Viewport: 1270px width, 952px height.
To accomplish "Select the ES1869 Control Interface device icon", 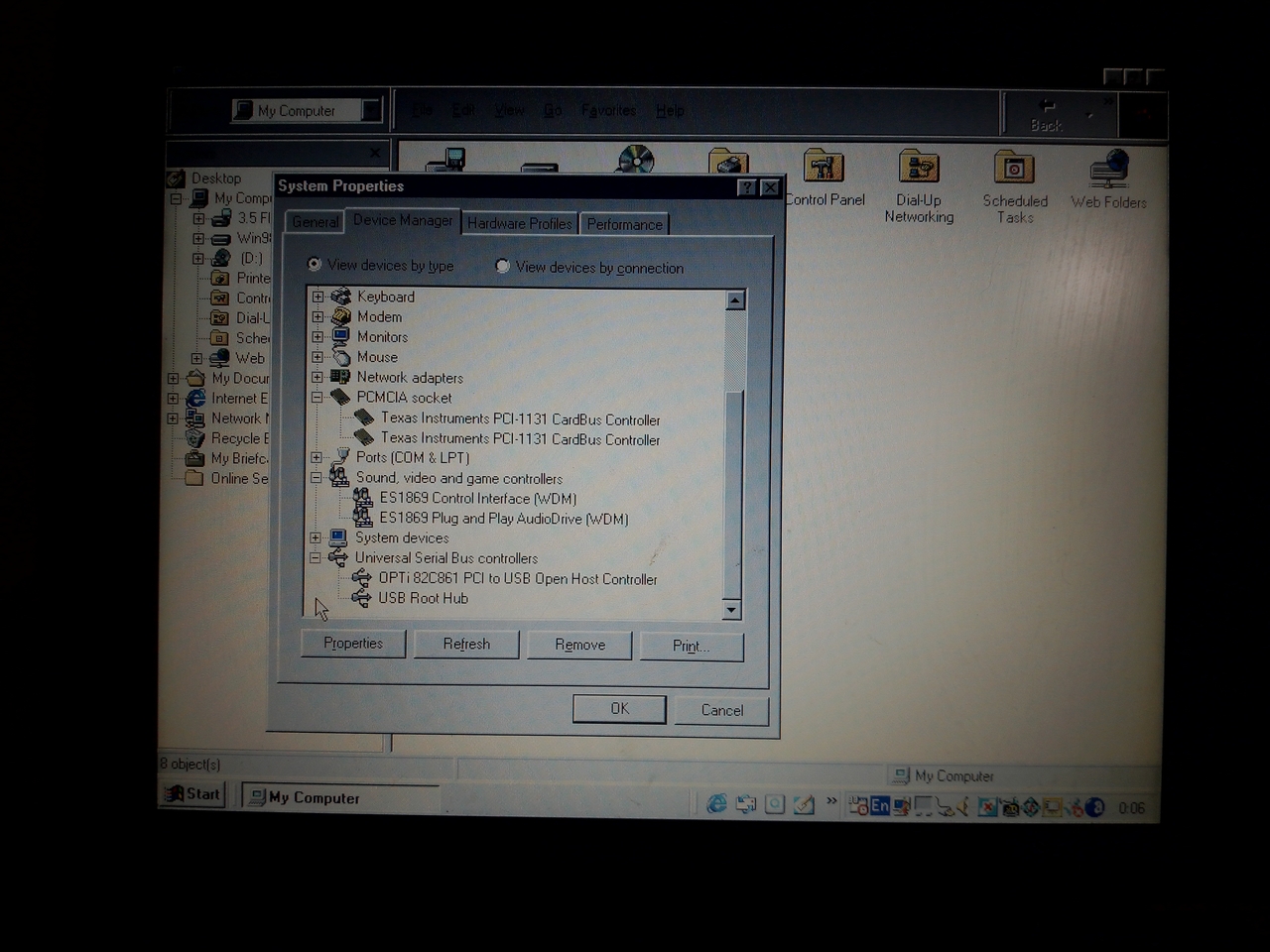I will tap(363, 499).
